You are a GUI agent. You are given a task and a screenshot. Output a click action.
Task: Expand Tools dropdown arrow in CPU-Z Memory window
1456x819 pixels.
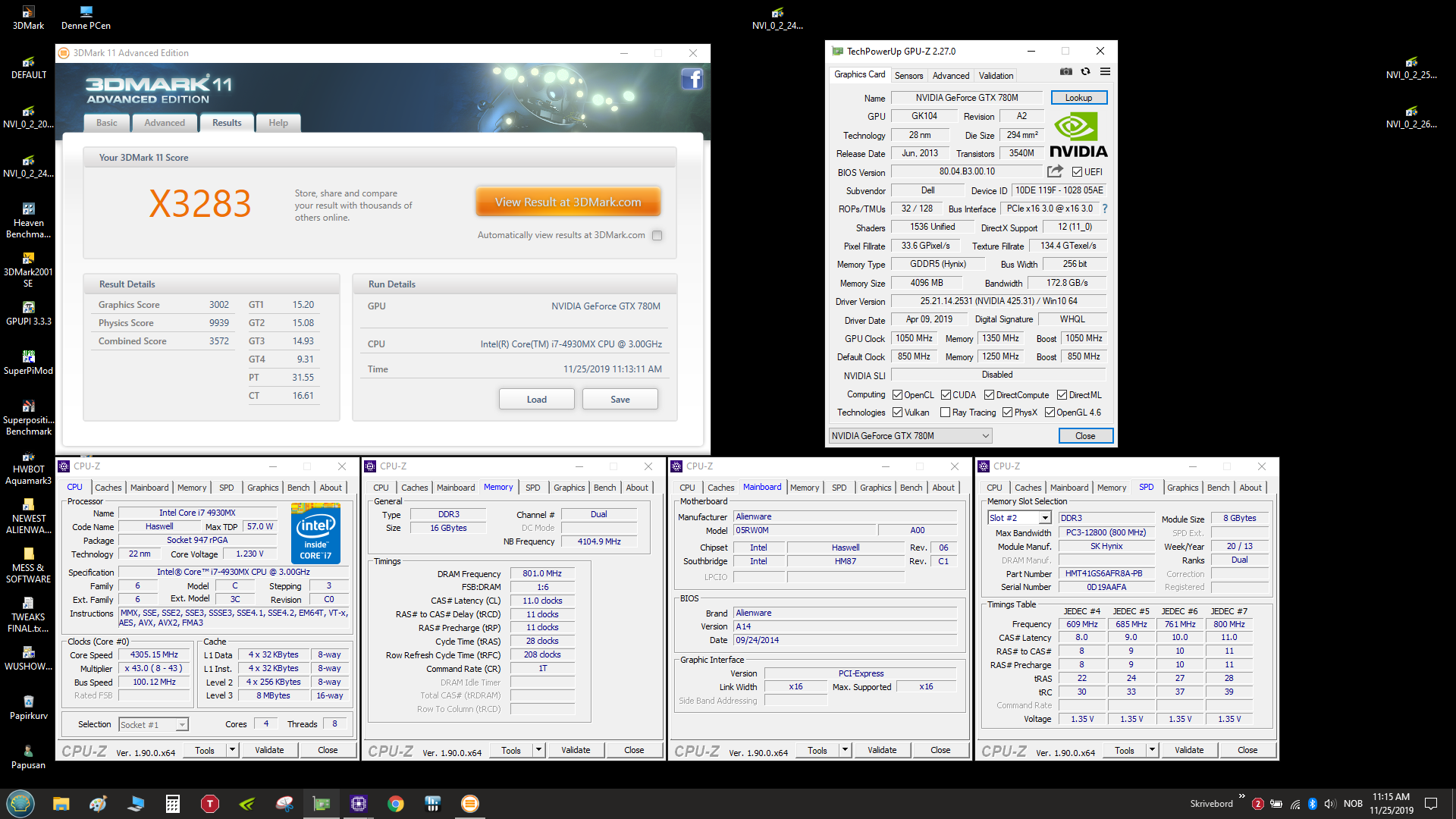click(x=538, y=750)
